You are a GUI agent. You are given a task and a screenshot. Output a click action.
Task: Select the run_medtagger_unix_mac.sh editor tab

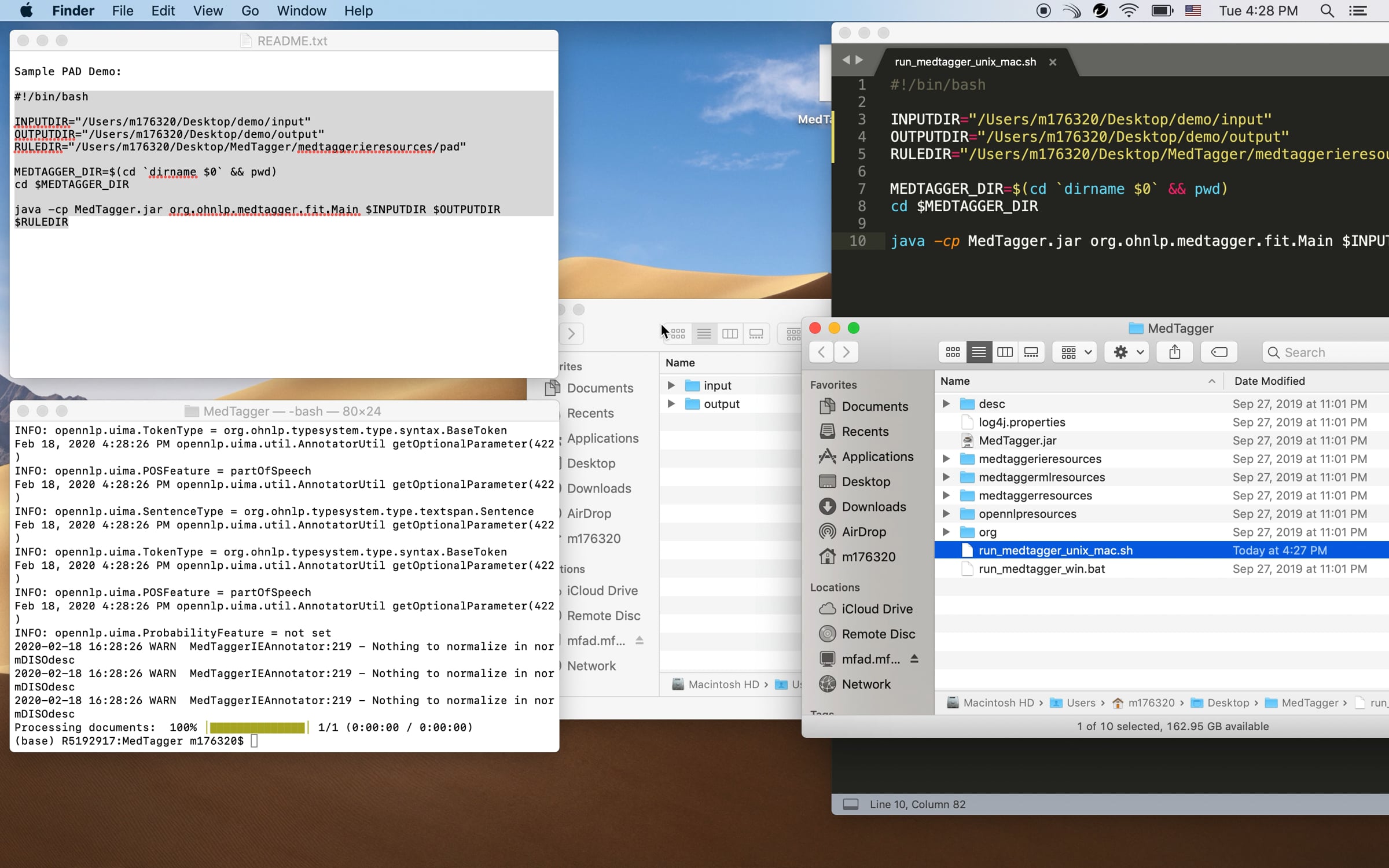(x=965, y=62)
